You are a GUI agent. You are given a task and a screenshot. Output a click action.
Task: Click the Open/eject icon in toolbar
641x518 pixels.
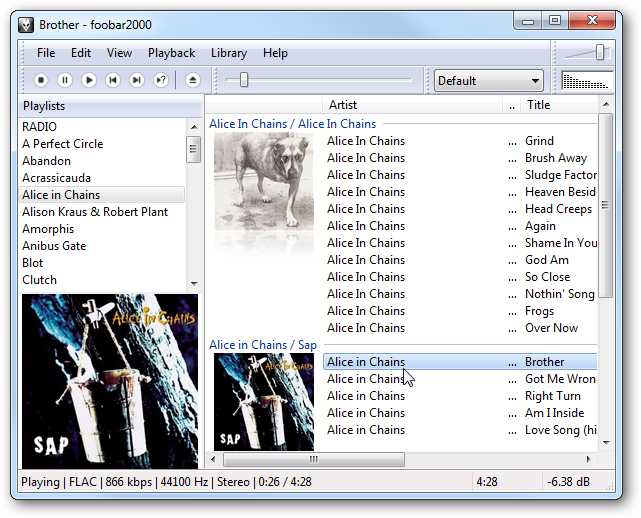click(x=193, y=80)
